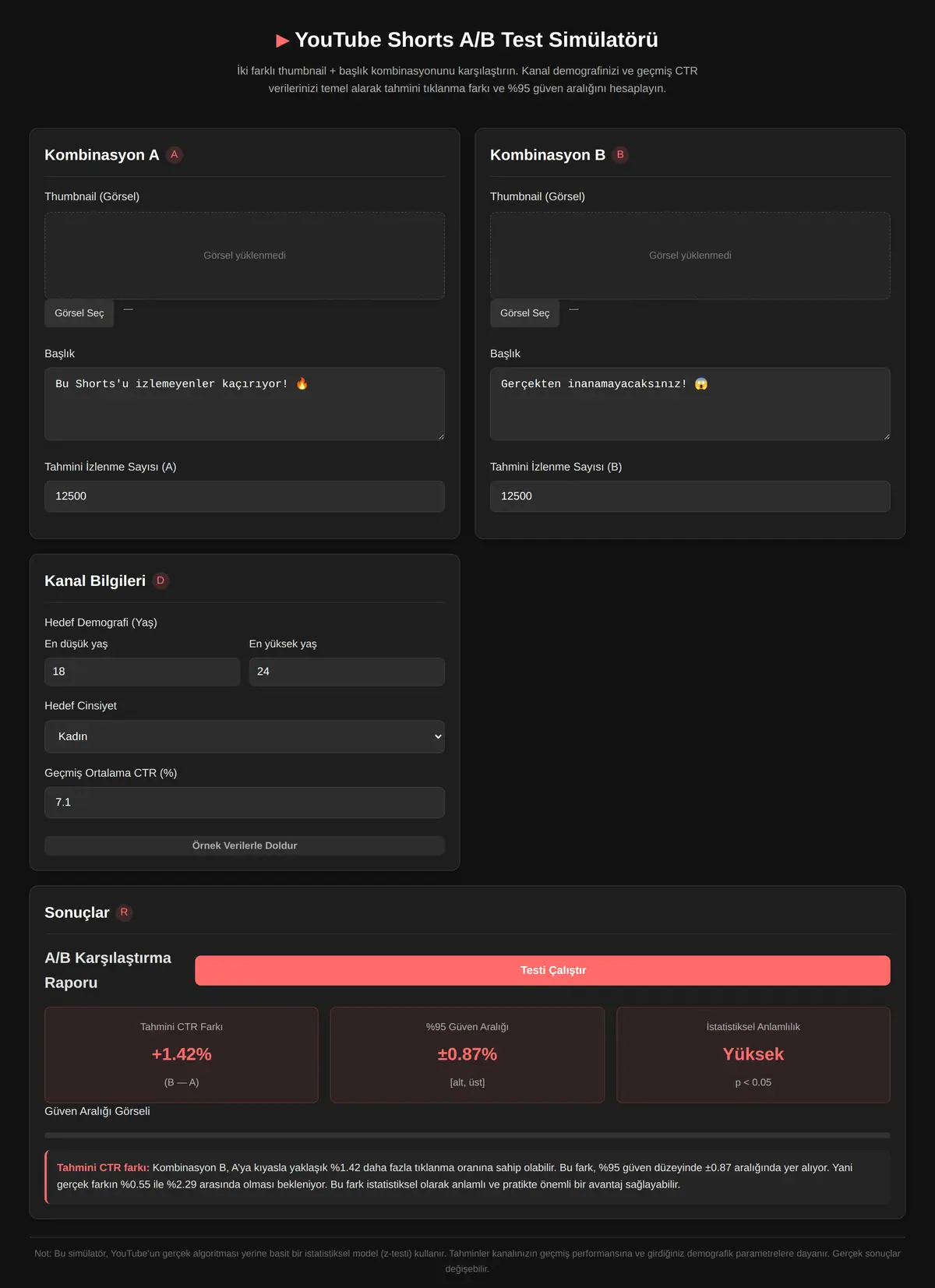
Task: Click the thumbnail placeholder in Kombinasyon B
Action: (690, 256)
